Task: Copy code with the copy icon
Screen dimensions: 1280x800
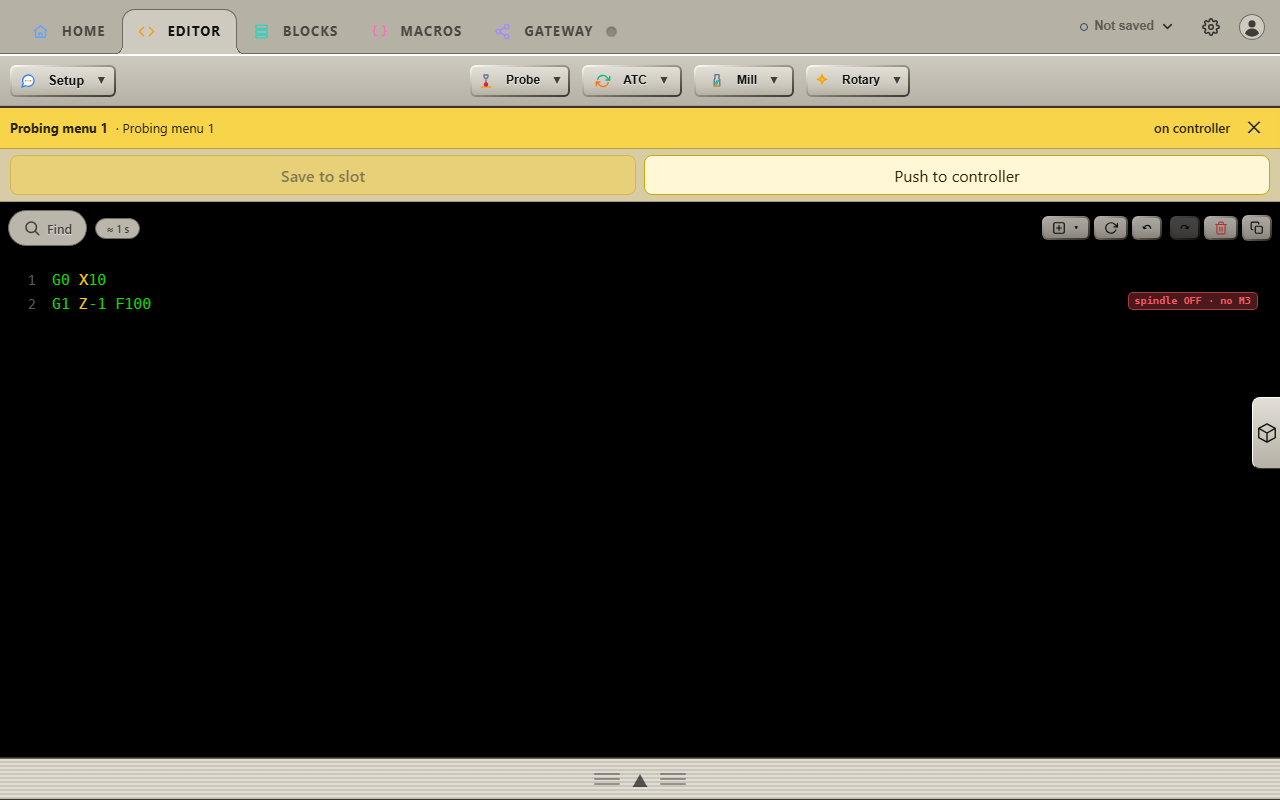Action: (x=1257, y=228)
